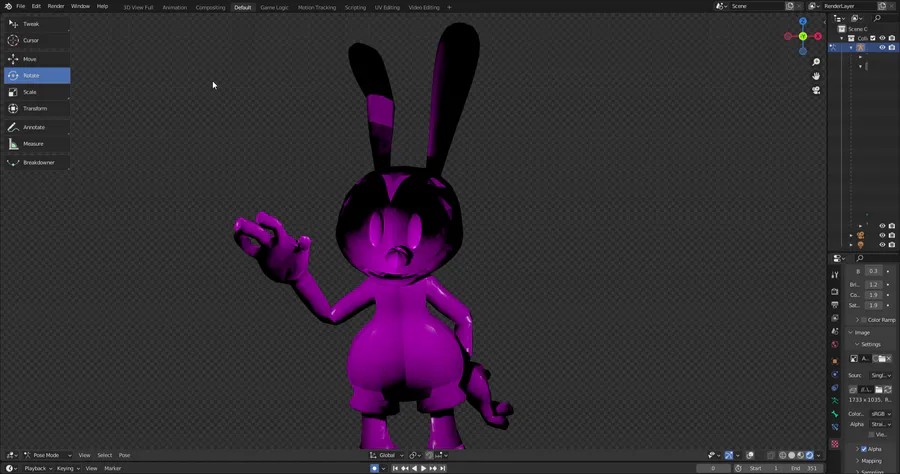The height and width of the screenshot is (474, 900).
Task: Click the Saturation value field
Action: click(x=873, y=305)
